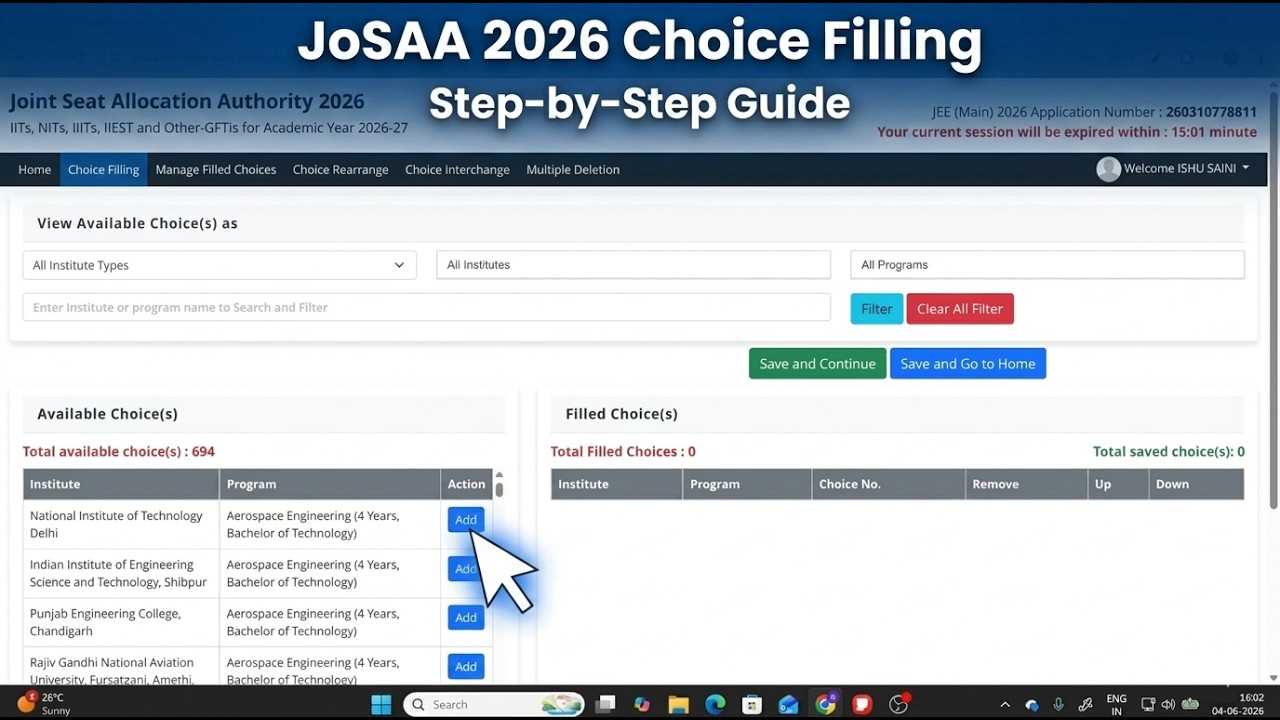
Task: Add Rajiv Gandhi National Aviation University choice
Action: (466, 667)
